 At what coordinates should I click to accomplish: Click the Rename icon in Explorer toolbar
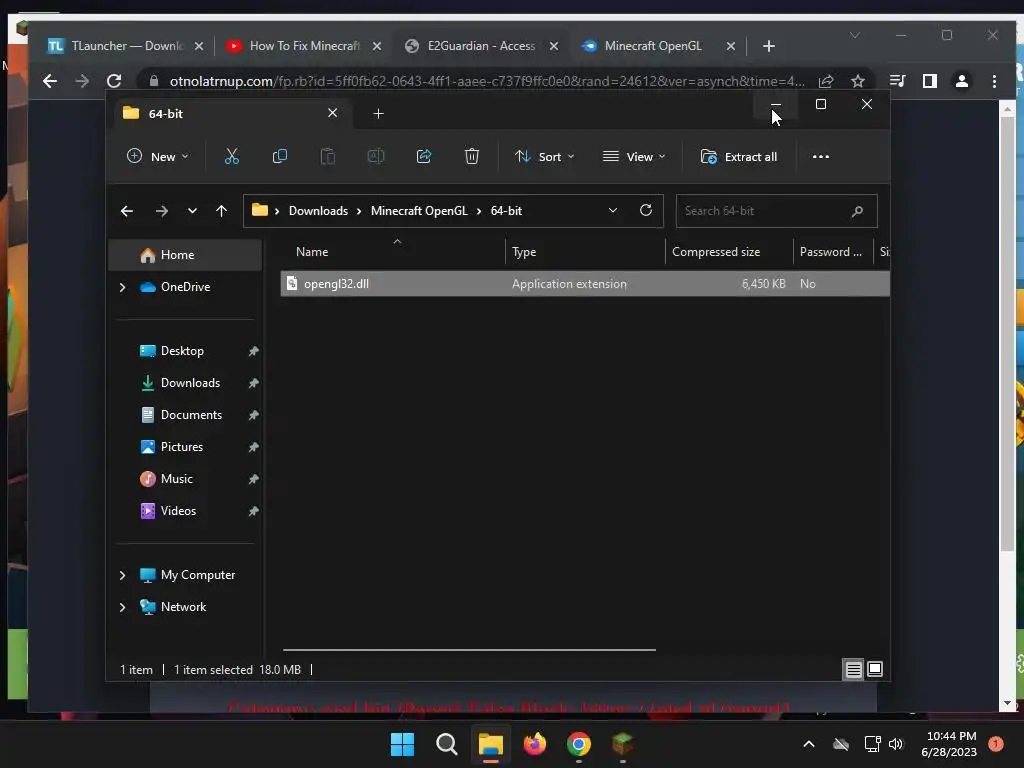(x=376, y=157)
